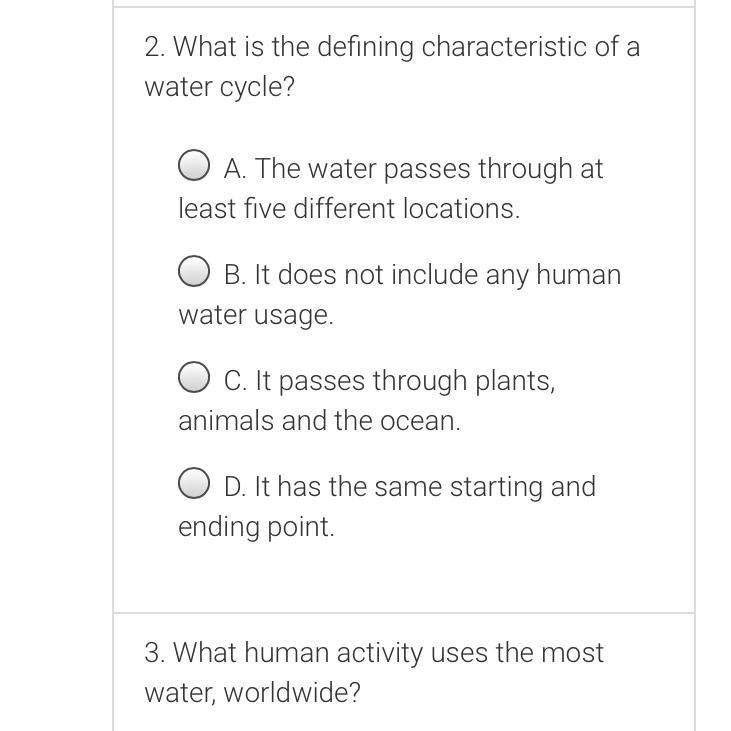The width and height of the screenshot is (731, 731).
Task: Click the question number '2.'
Action: tap(155, 47)
